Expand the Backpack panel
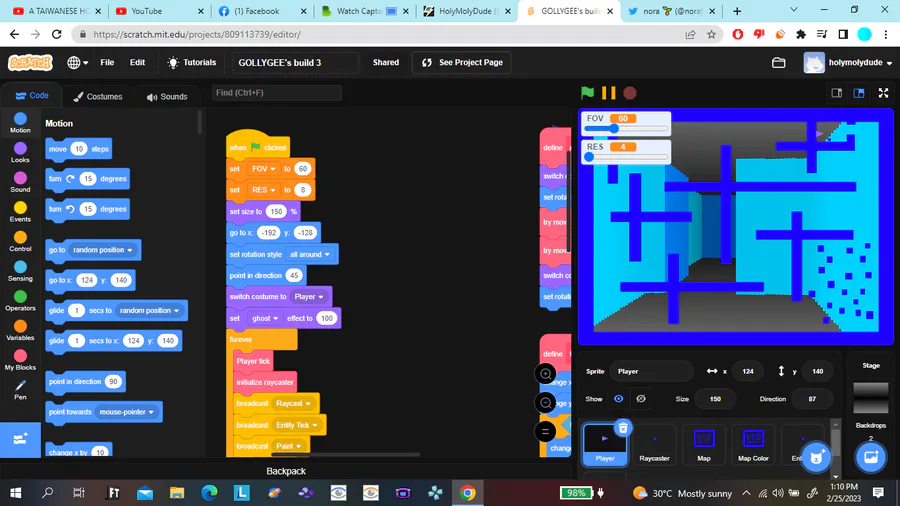 tap(286, 471)
